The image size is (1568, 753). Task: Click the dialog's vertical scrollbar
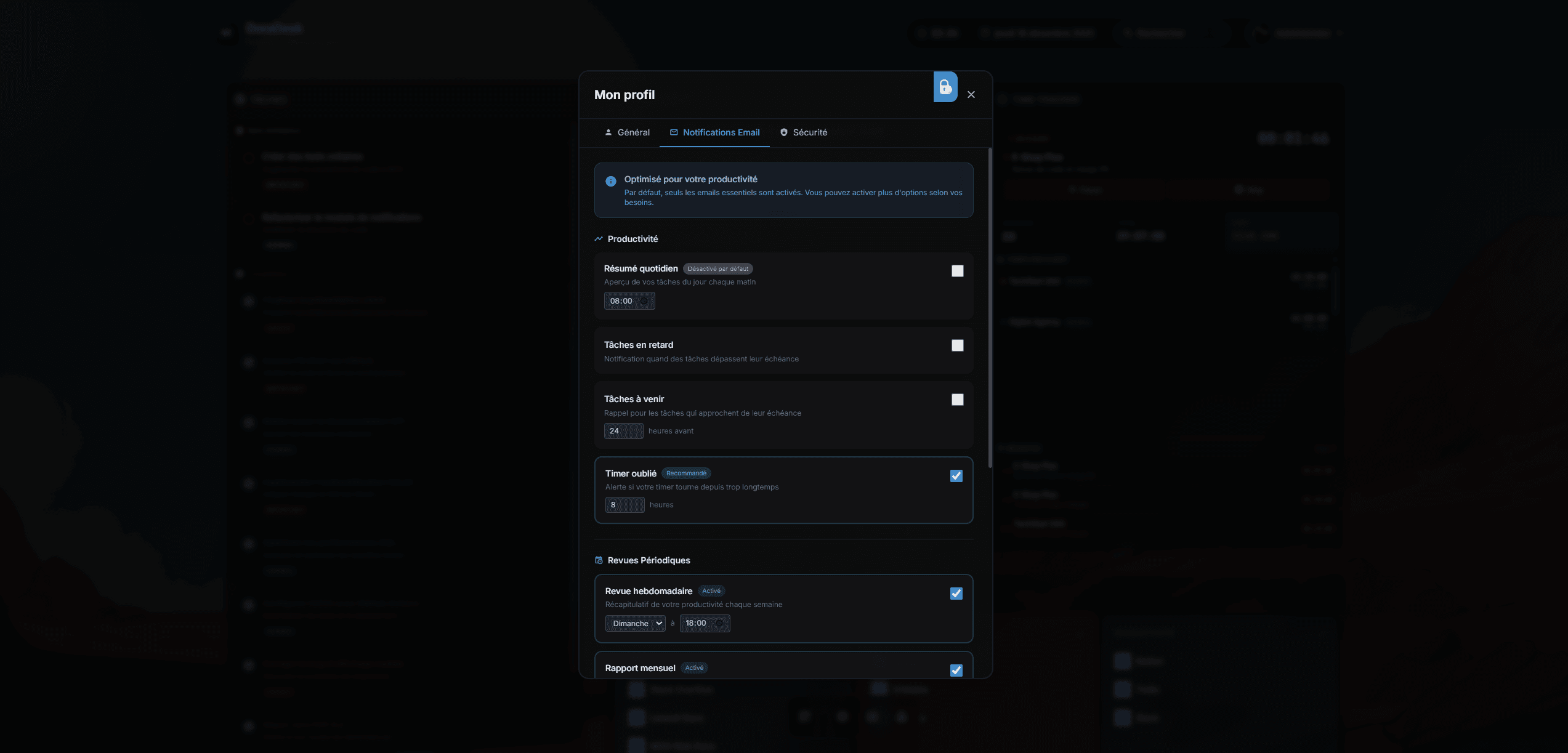(990, 308)
